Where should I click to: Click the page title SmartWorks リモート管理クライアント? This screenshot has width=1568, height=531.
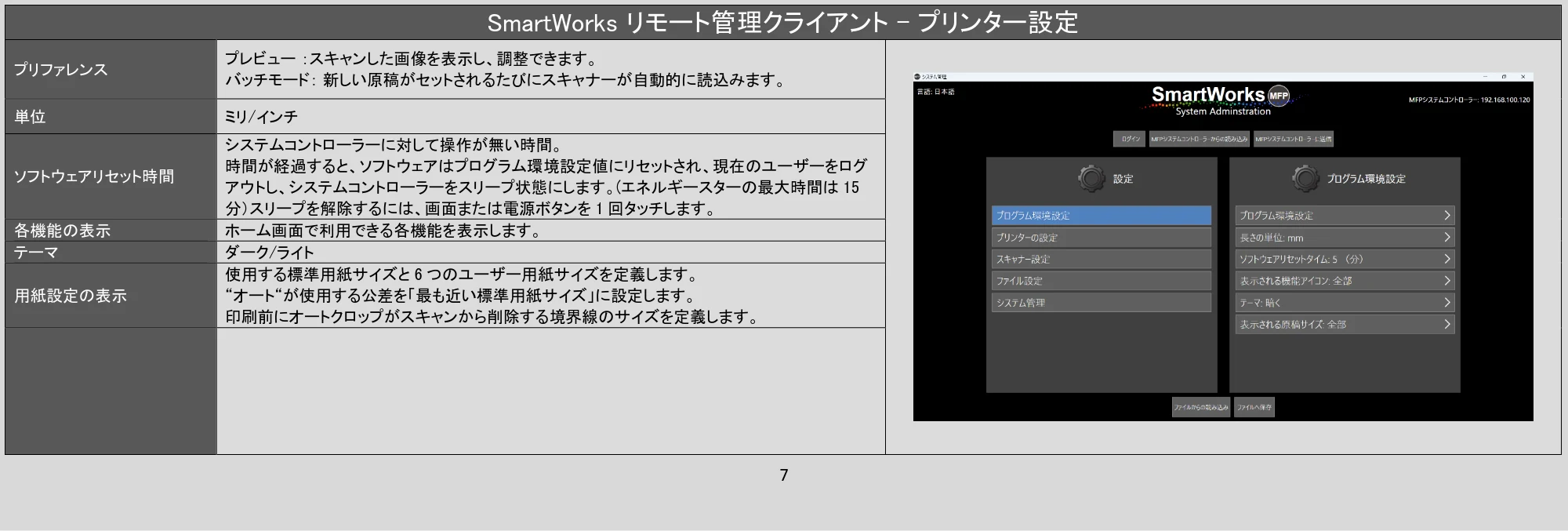[687, 23]
